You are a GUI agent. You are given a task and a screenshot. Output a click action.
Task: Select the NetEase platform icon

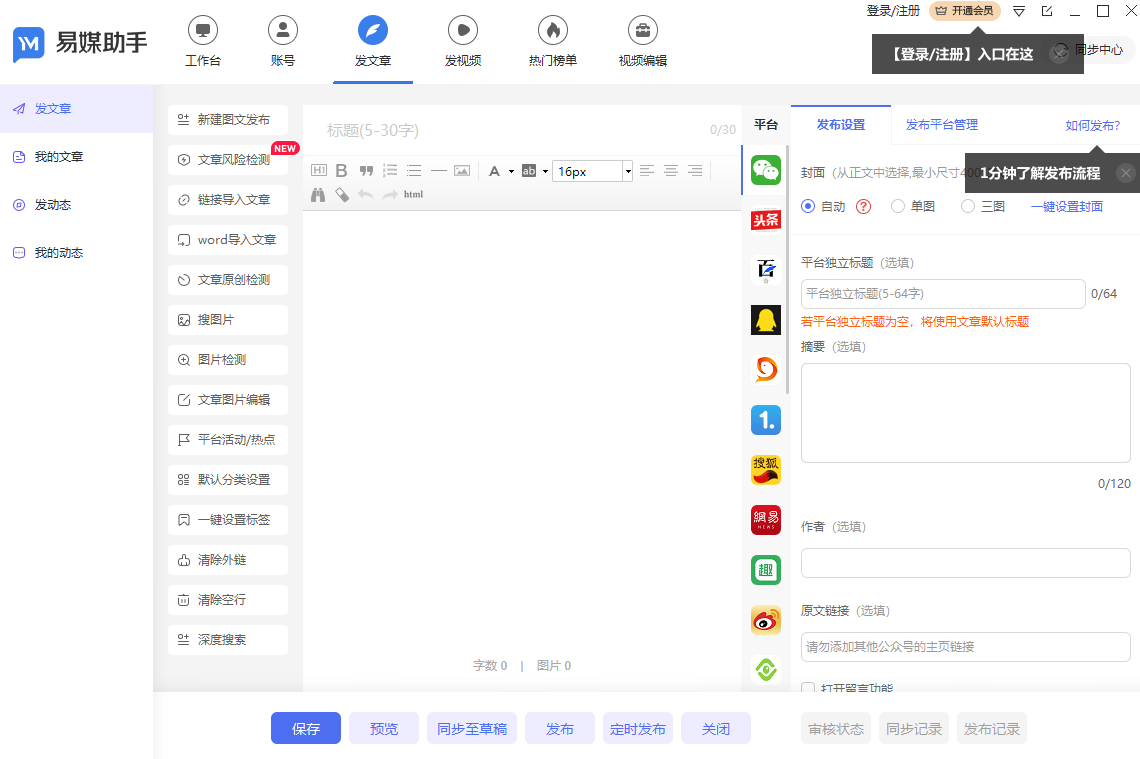[765, 520]
